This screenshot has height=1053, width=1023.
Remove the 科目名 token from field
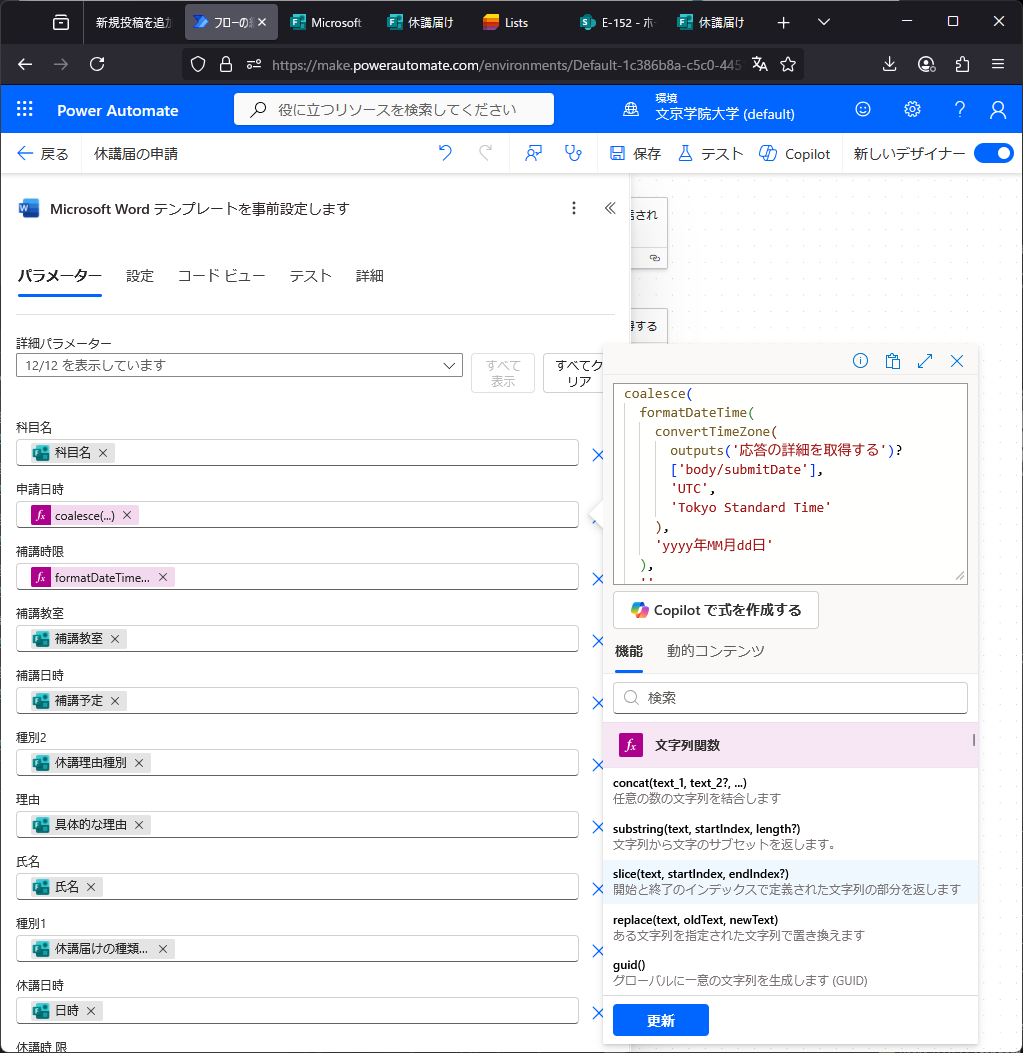103,453
